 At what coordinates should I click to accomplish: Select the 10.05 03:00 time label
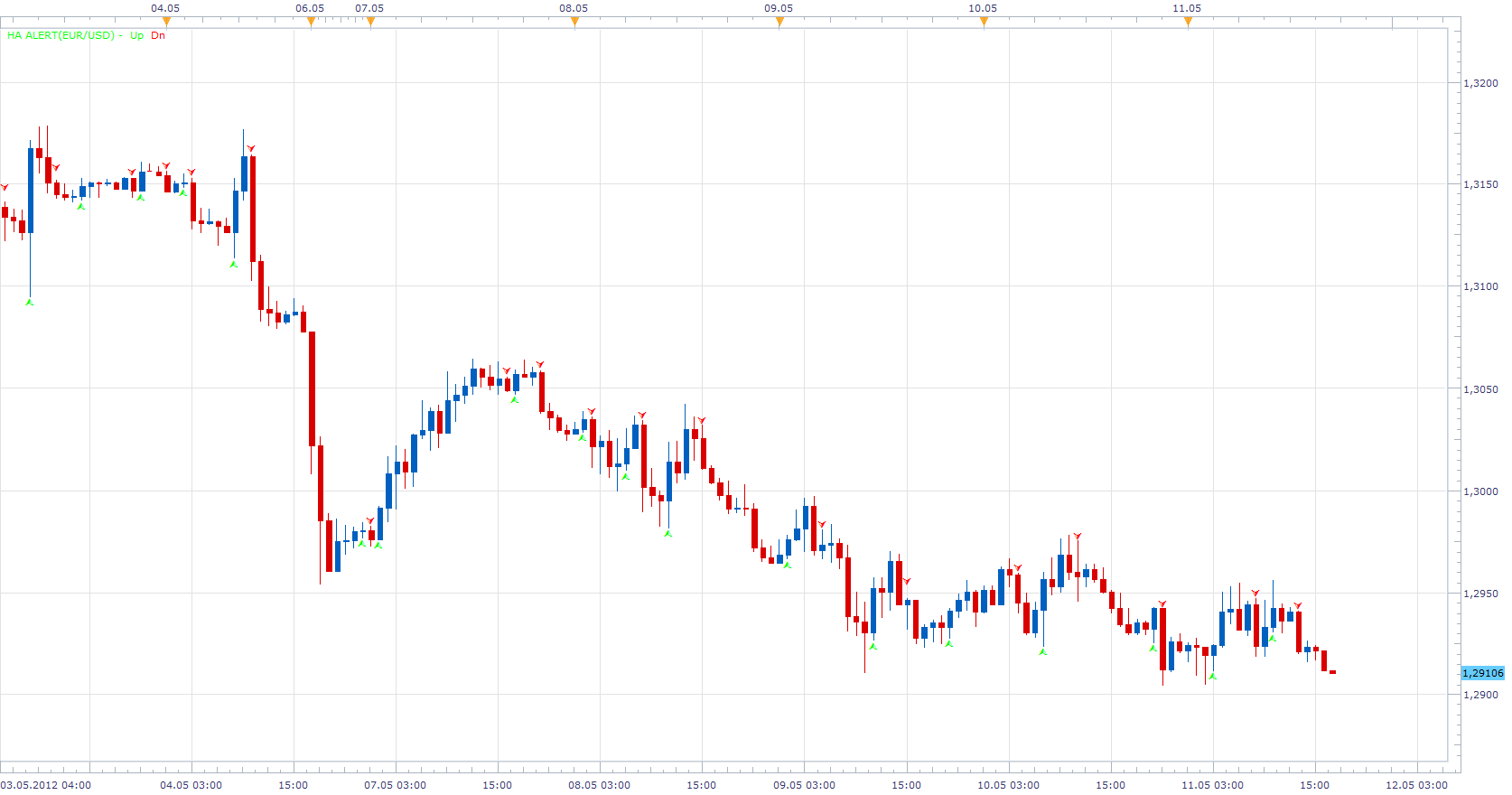[x=1008, y=785]
